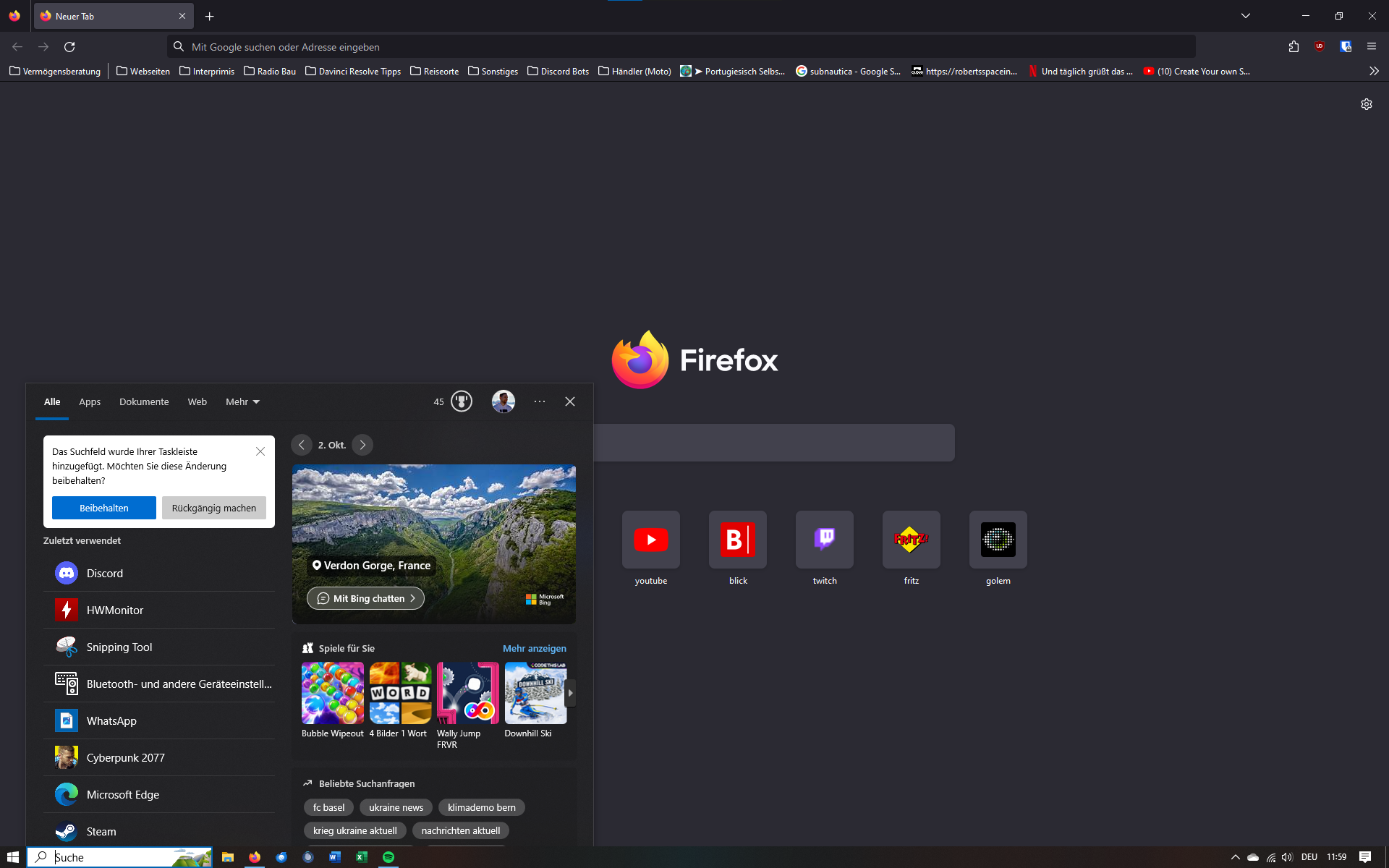Click the Bubble Wipeout game thumbnail
This screenshot has height=868, width=1389.
pyautogui.click(x=332, y=693)
